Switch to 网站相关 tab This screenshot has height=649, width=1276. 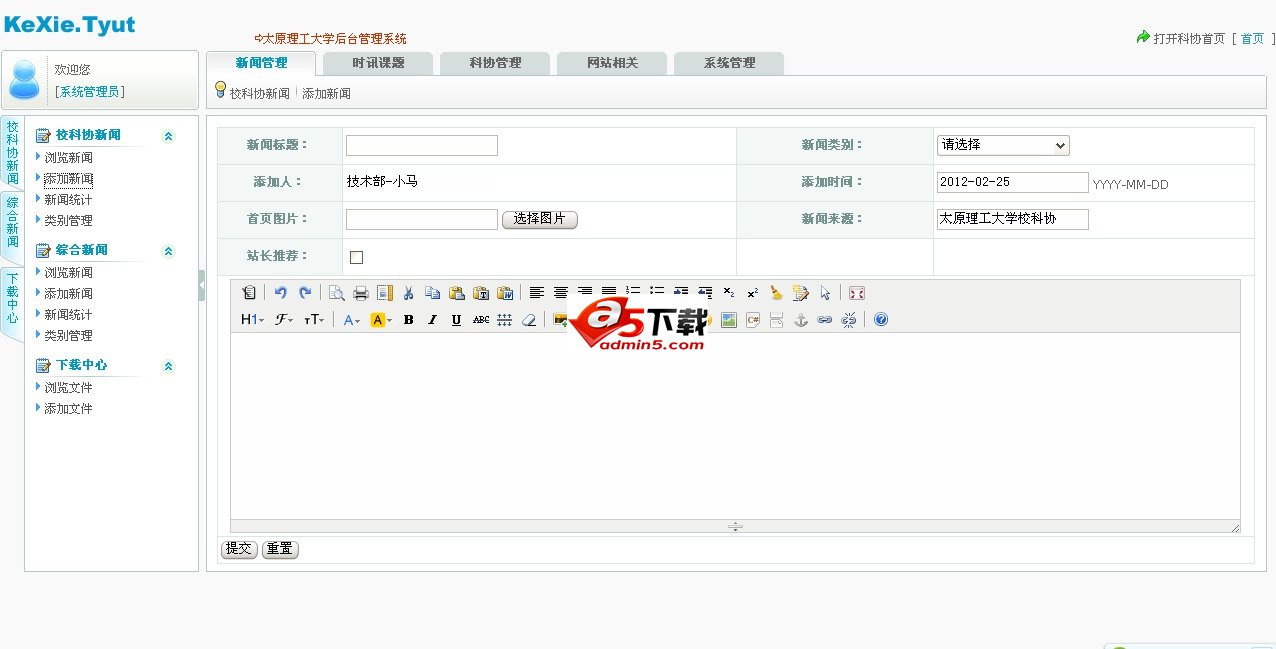612,63
